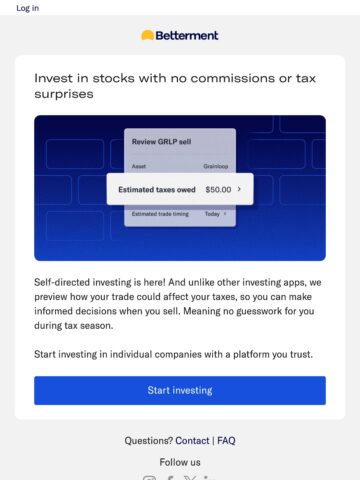This screenshot has width=360, height=480.
Task: Open the Instagram icon under Follow us
Action: click(149, 478)
